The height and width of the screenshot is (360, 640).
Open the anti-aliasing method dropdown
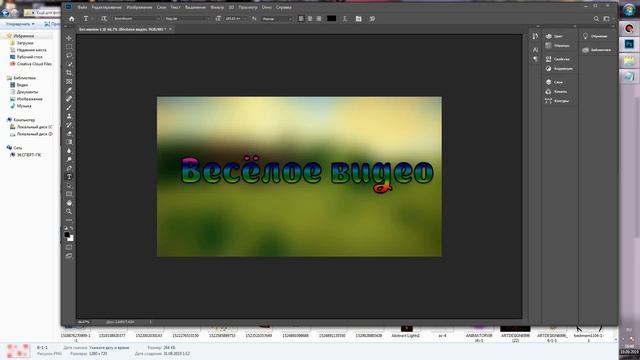point(277,19)
